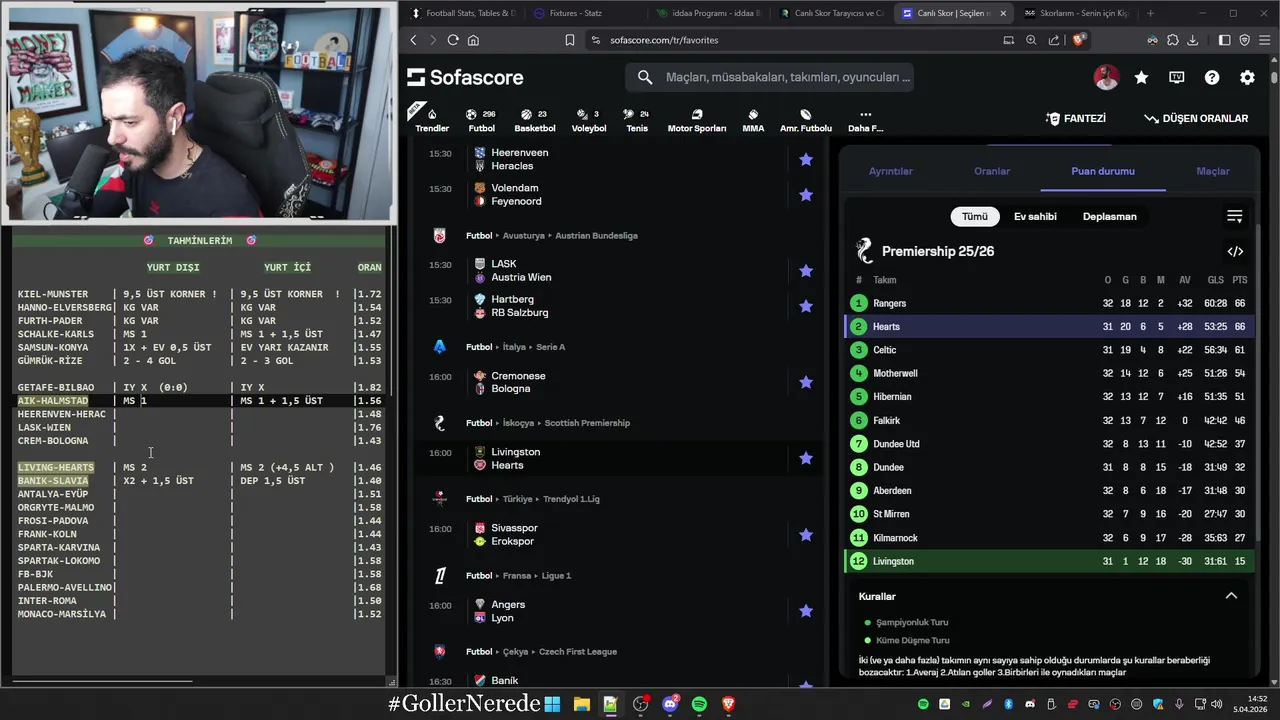
Task: Open the user profile avatar
Action: 1106,77
